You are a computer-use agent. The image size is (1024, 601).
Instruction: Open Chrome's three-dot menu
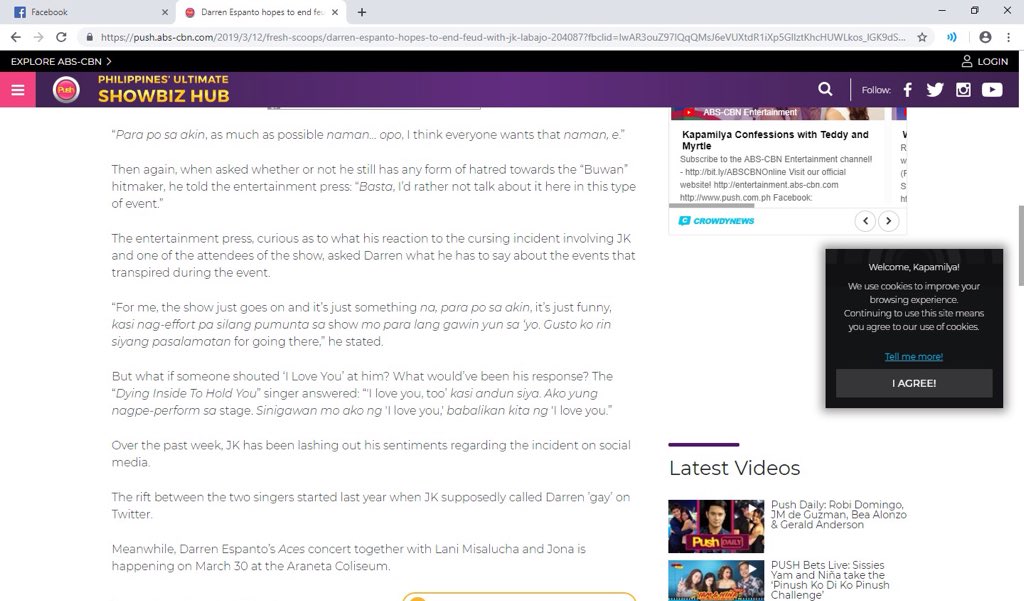pyautogui.click(x=1008, y=37)
